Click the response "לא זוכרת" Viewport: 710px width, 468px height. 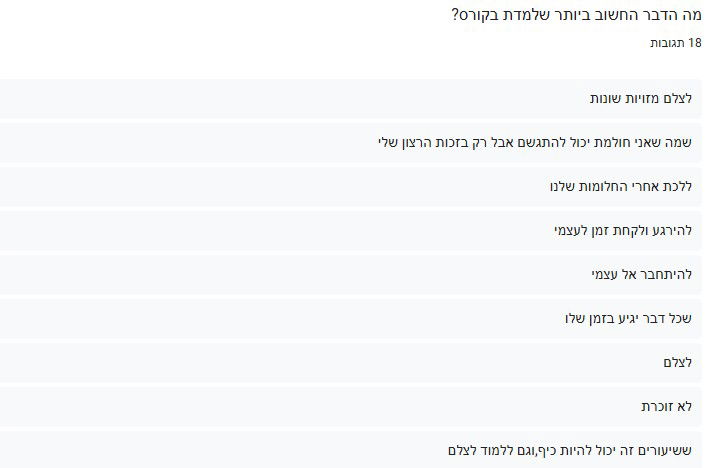(667, 406)
